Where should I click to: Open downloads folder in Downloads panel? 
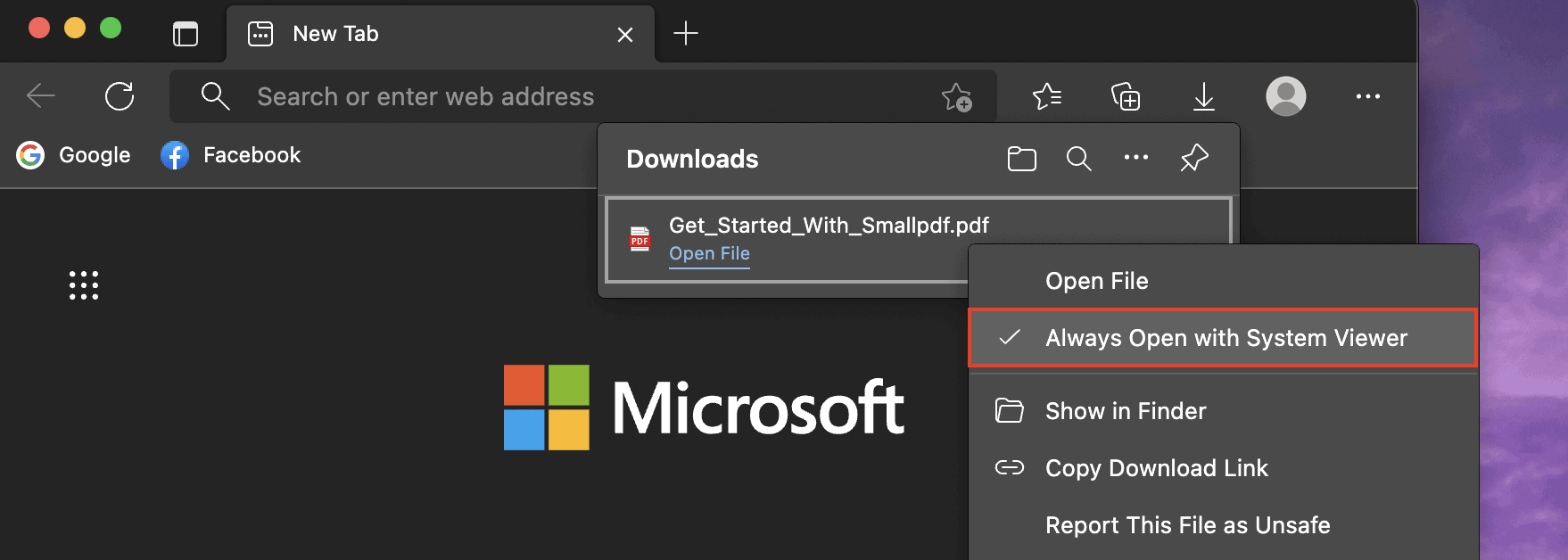pyautogui.click(x=1021, y=159)
